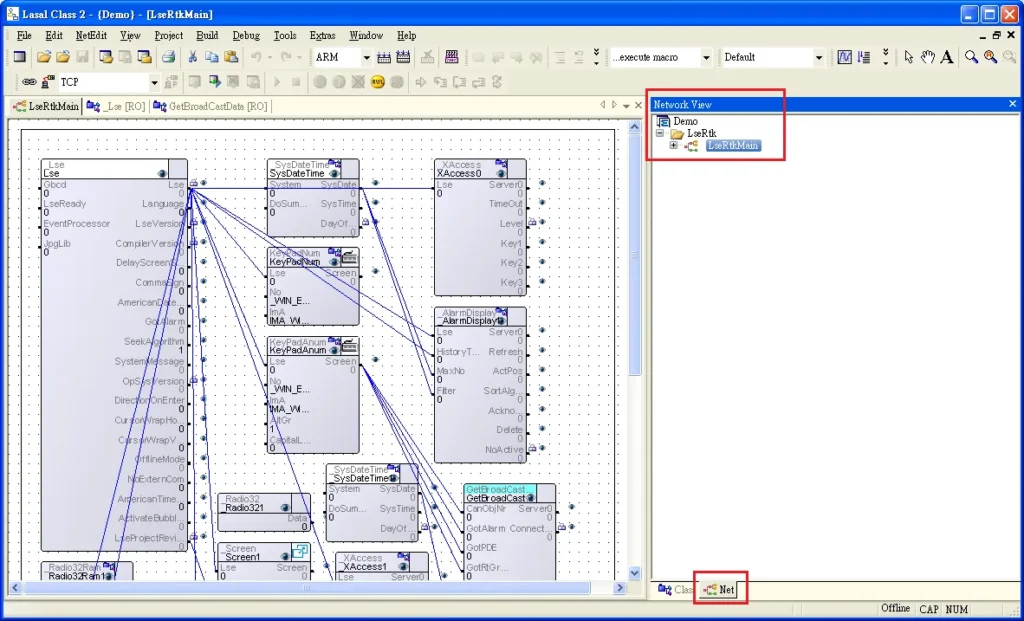
Task: Switch to the Net tab
Action: coord(719,590)
